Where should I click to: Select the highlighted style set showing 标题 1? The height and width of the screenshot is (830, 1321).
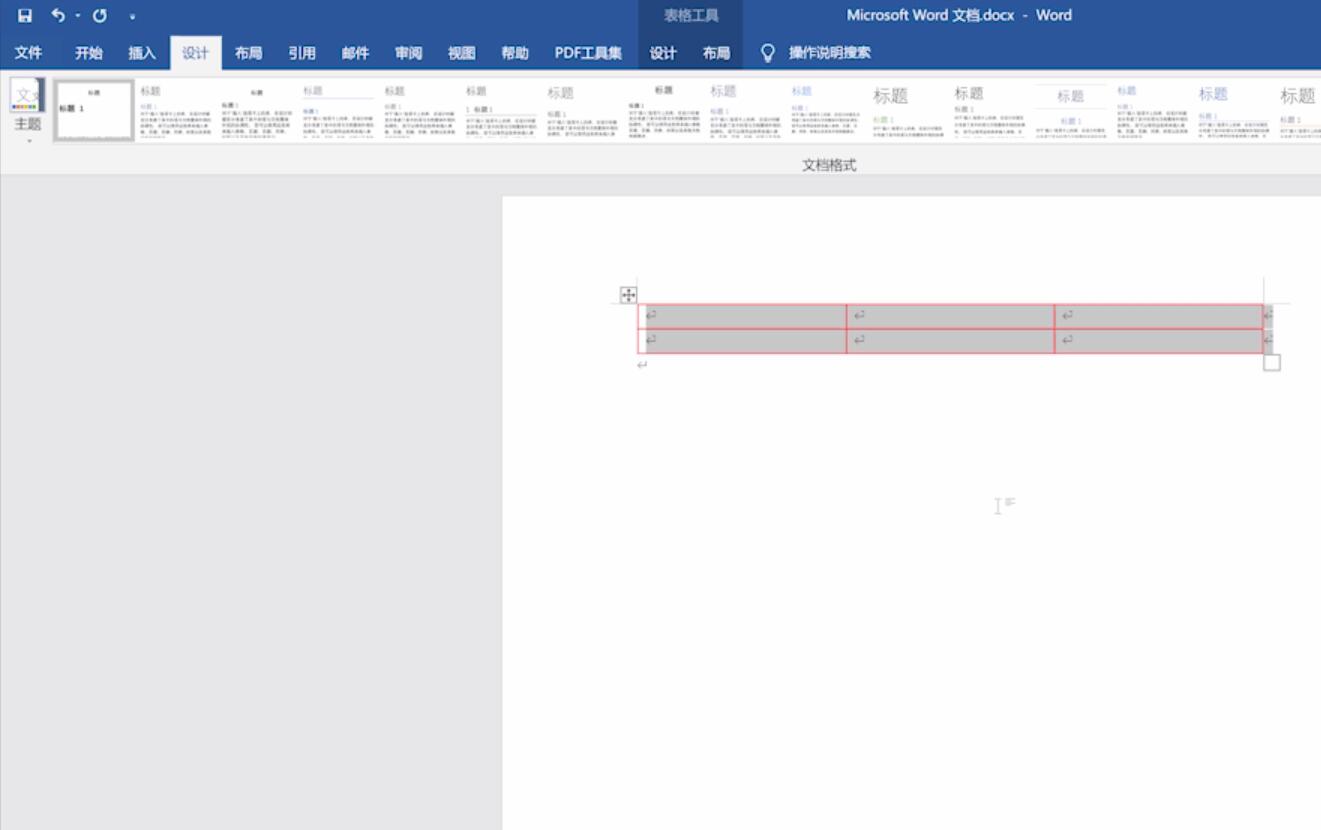(94, 111)
